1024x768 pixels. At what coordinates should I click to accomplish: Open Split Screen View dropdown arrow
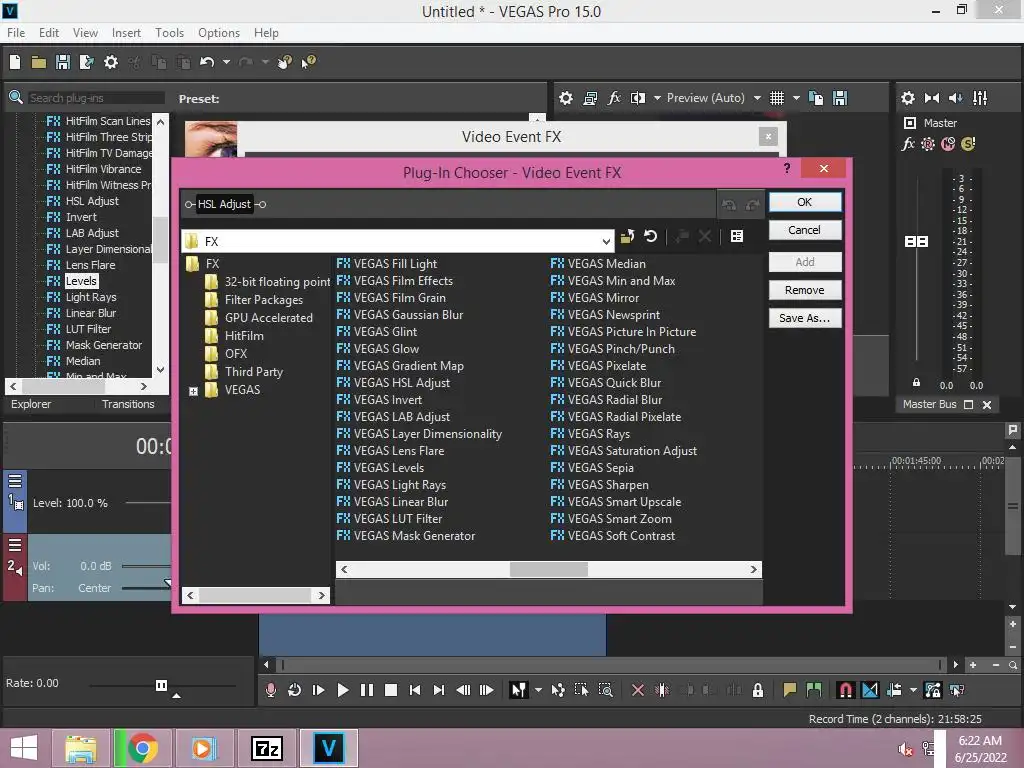(x=657, y=98)
